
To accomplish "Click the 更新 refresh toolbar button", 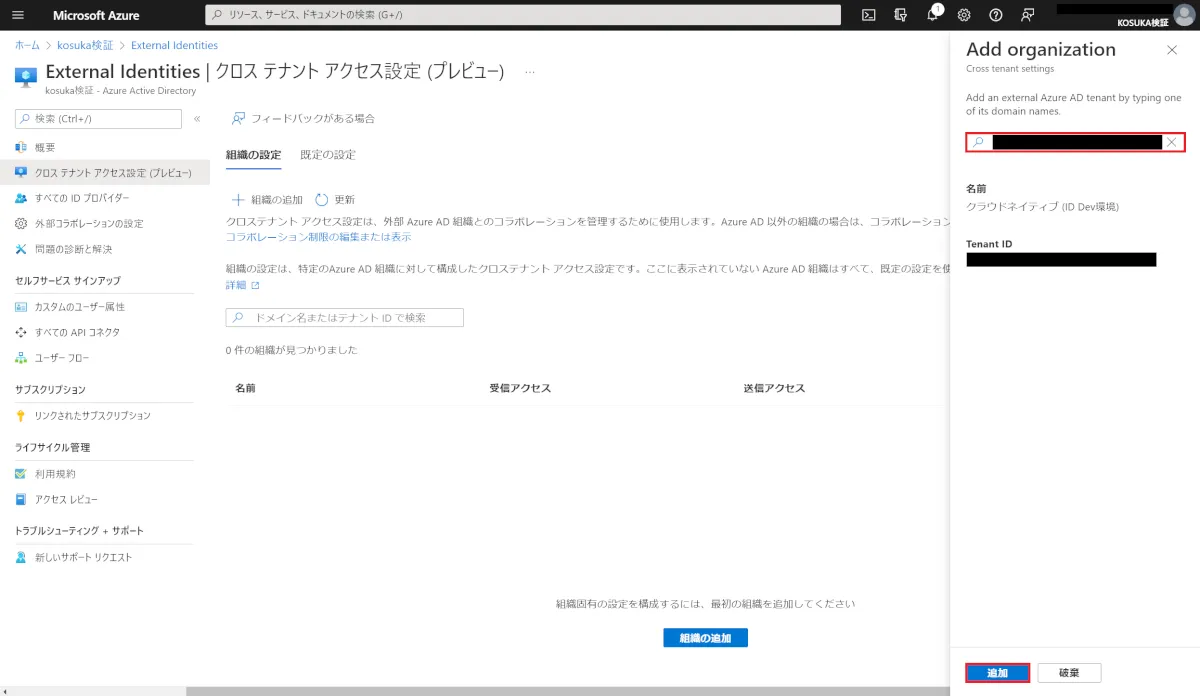I will 335,200.
